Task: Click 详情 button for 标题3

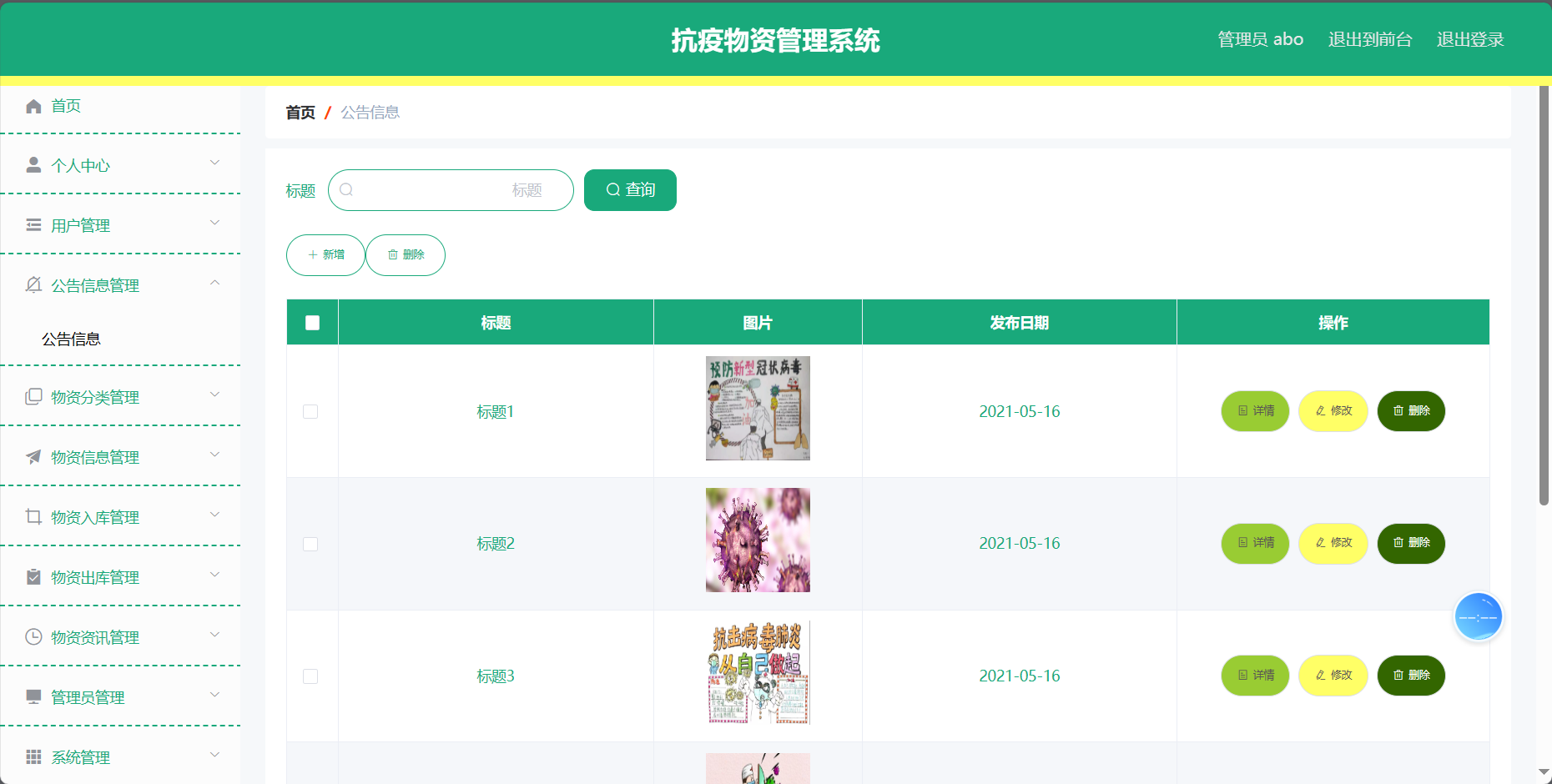Action: 1256,676
